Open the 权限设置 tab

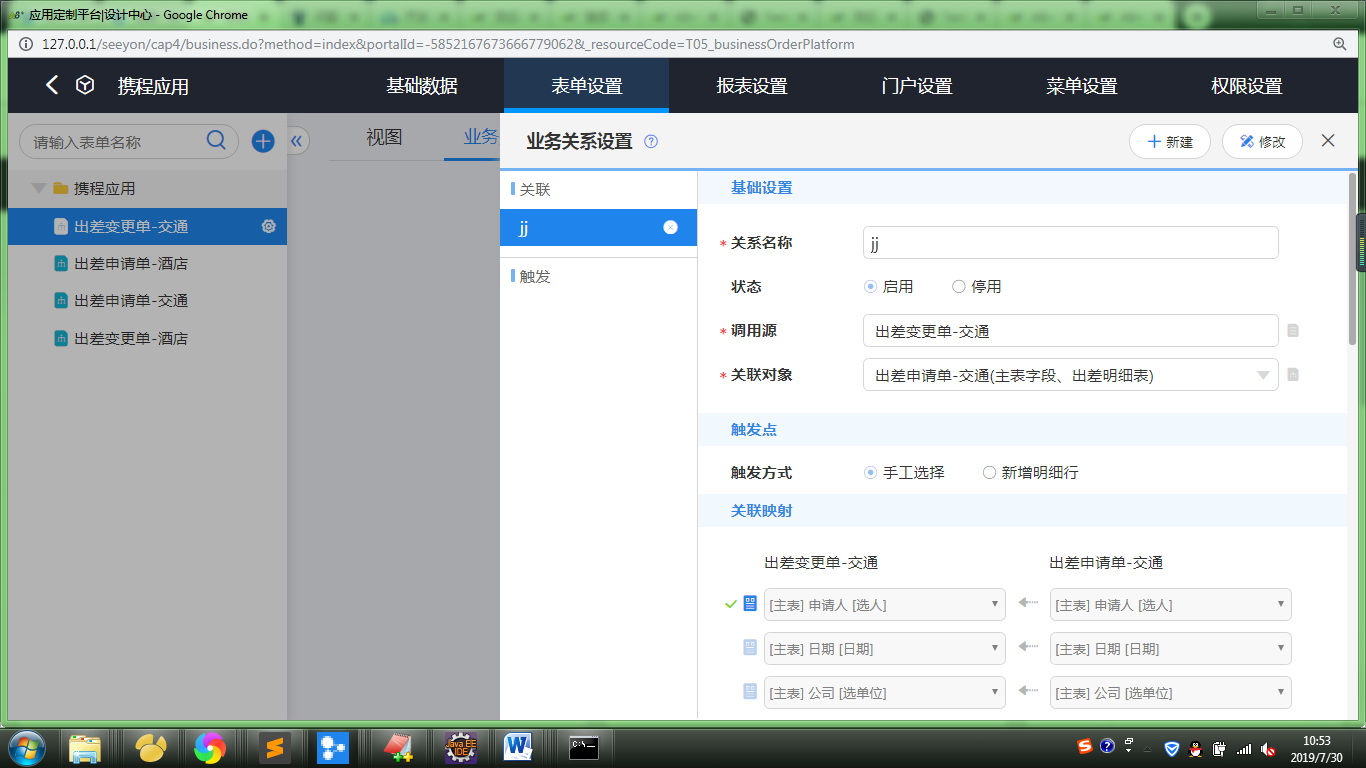pyautogui.click(x=1246, y=86)
